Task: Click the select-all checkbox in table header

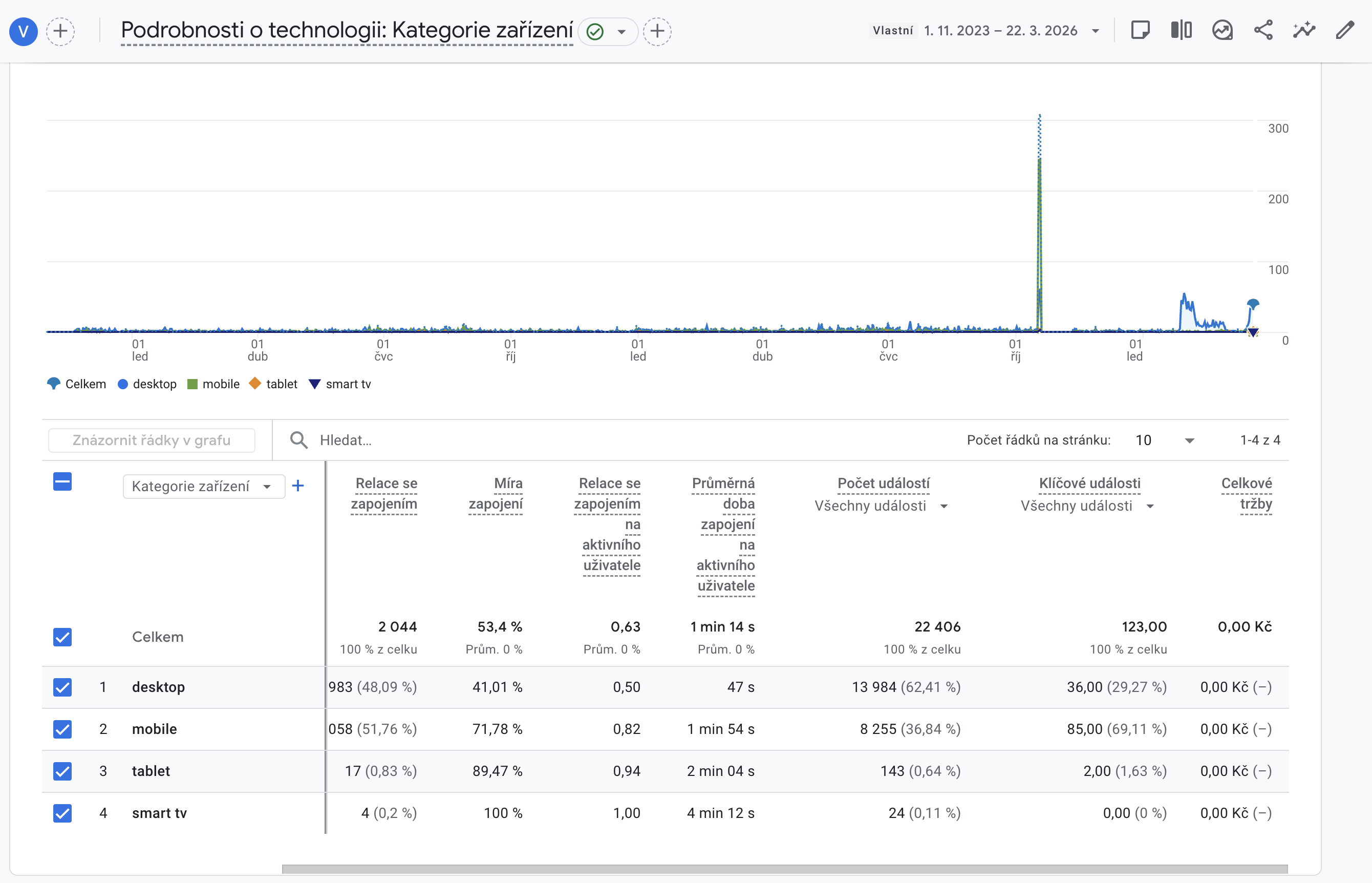Action: pyautogui.click(x=62, y=481)
